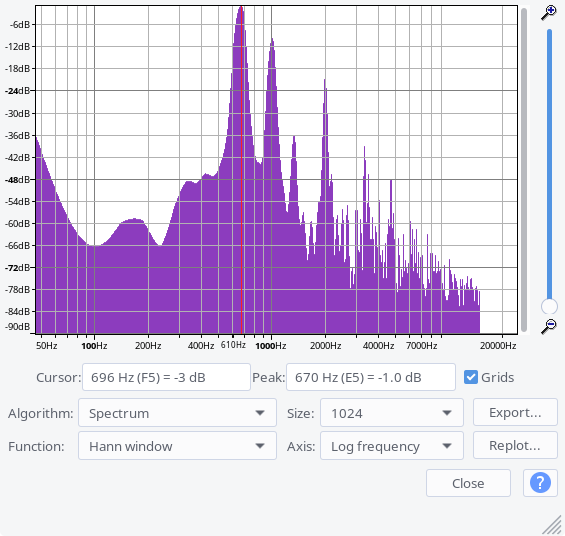Click the Export... button
565x536 pixels.
coord(515,412)
